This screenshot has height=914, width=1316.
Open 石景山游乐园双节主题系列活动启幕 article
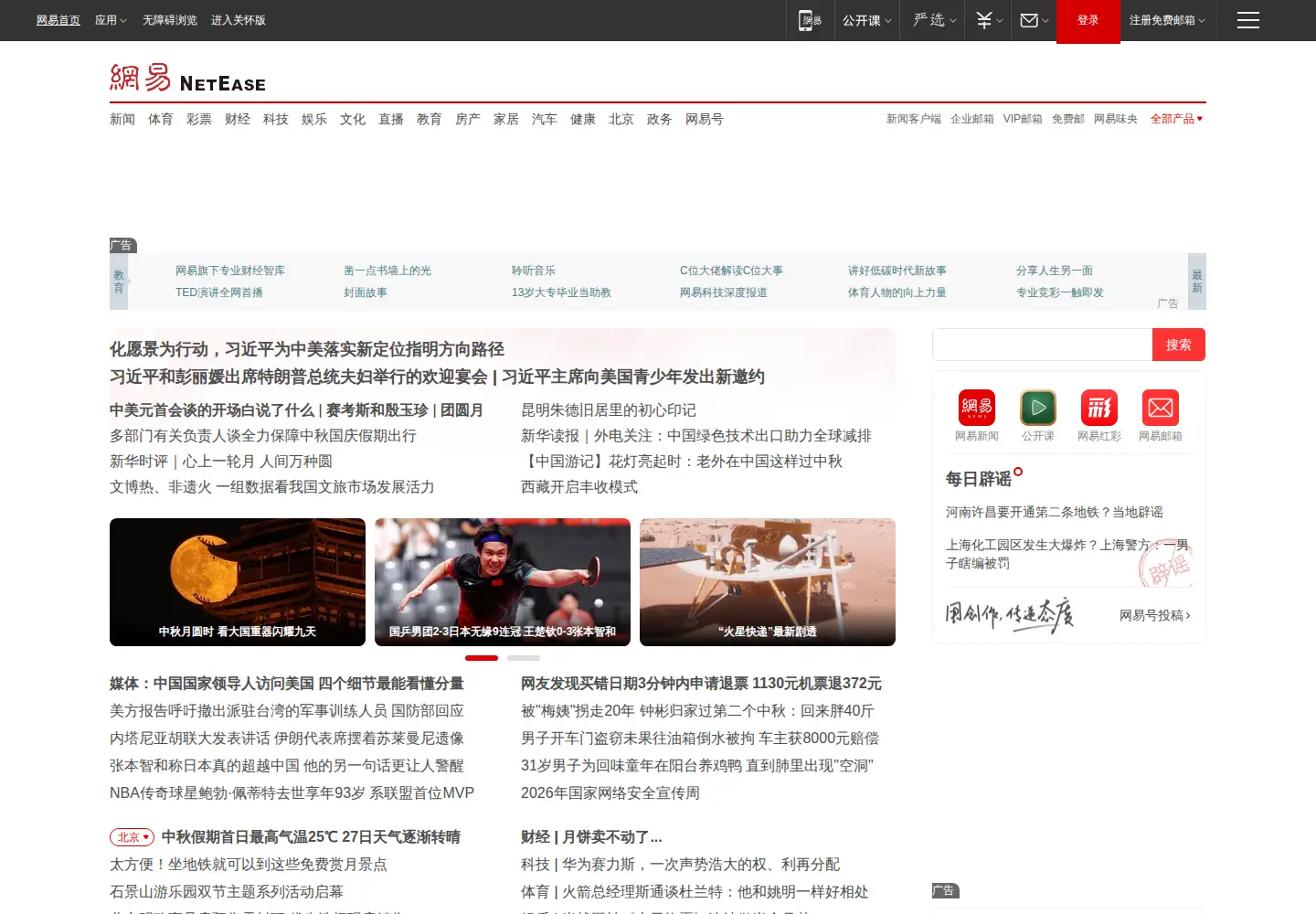click(227, 892)
